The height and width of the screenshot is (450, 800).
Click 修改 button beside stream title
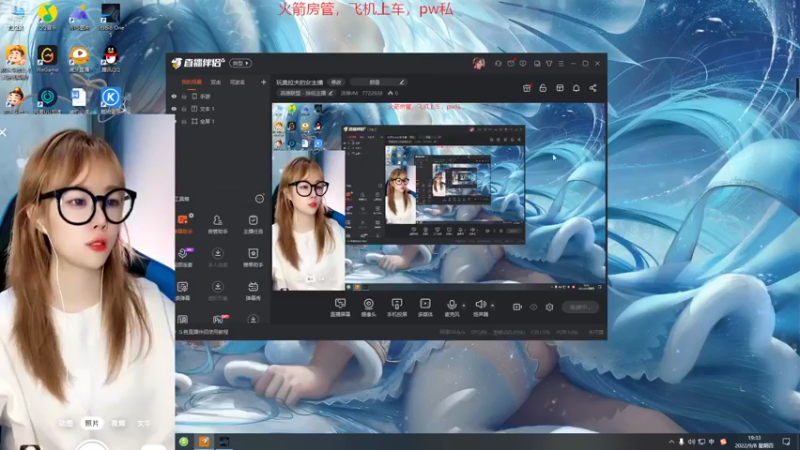336,82
